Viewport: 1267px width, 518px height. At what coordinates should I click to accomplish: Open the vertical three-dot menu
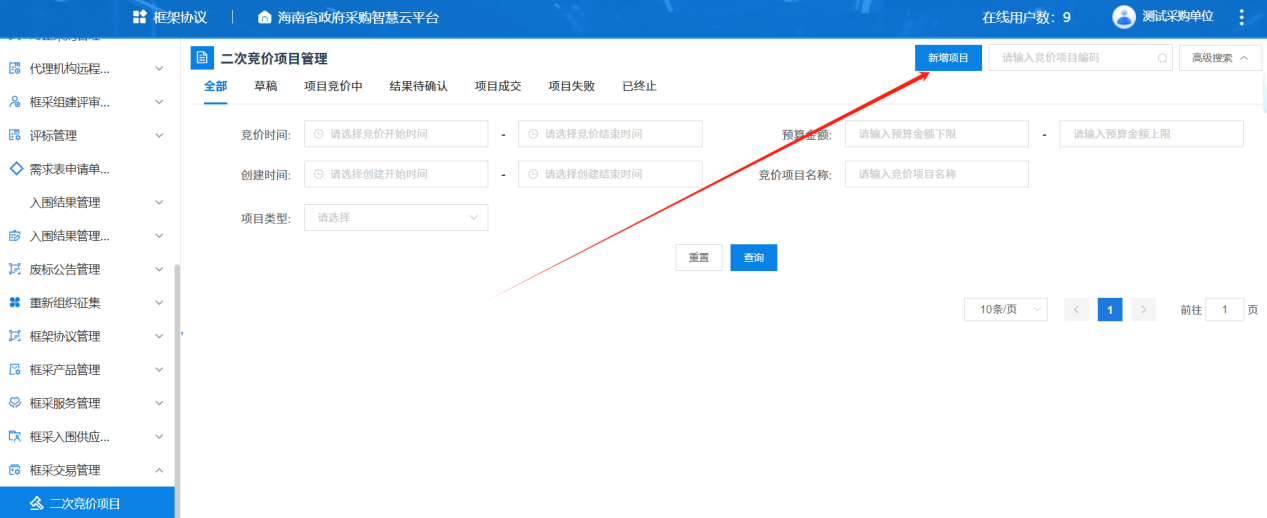pyautogui.click(x=1241, y=17)
